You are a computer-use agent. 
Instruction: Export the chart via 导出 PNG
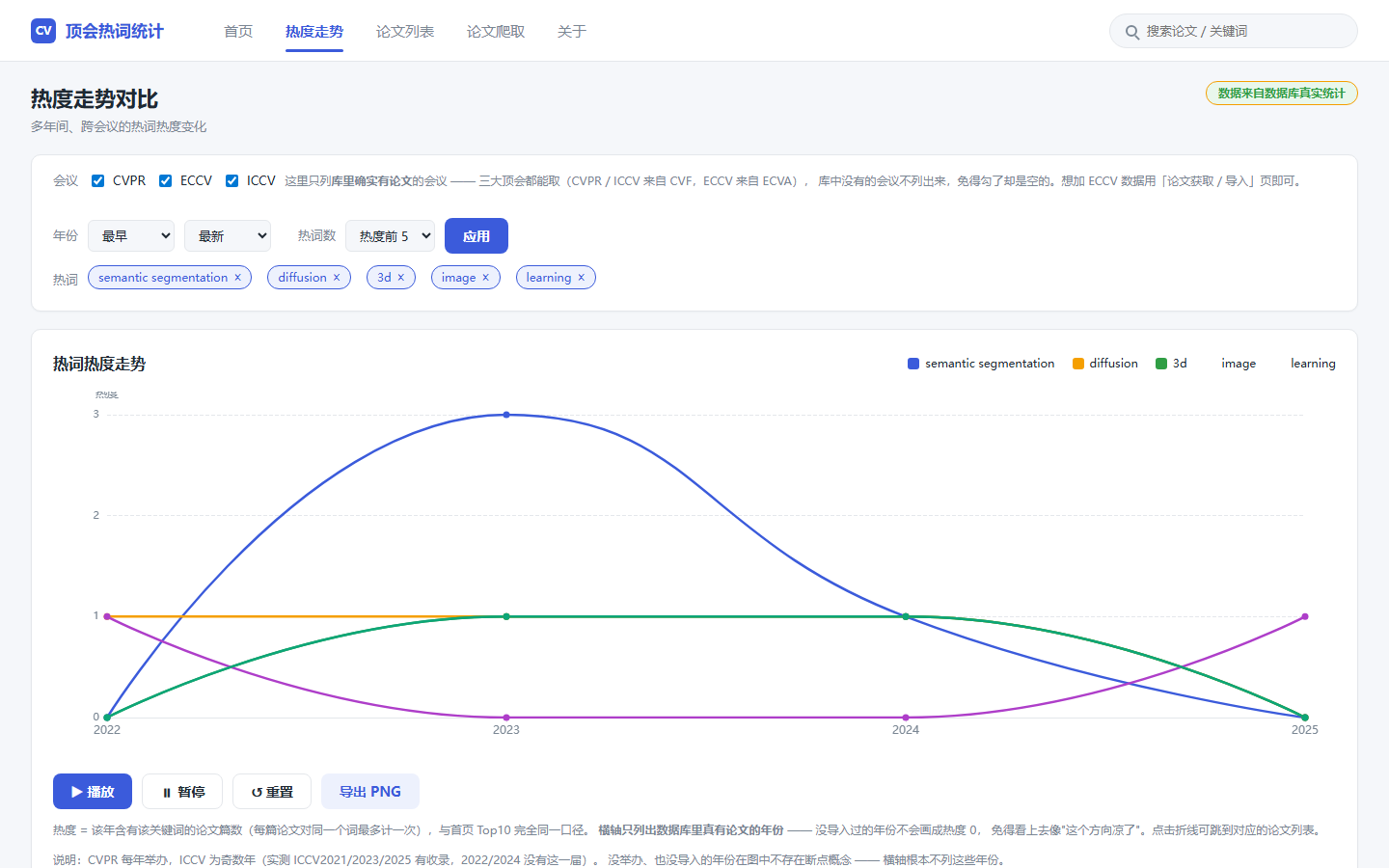point(370,792)
